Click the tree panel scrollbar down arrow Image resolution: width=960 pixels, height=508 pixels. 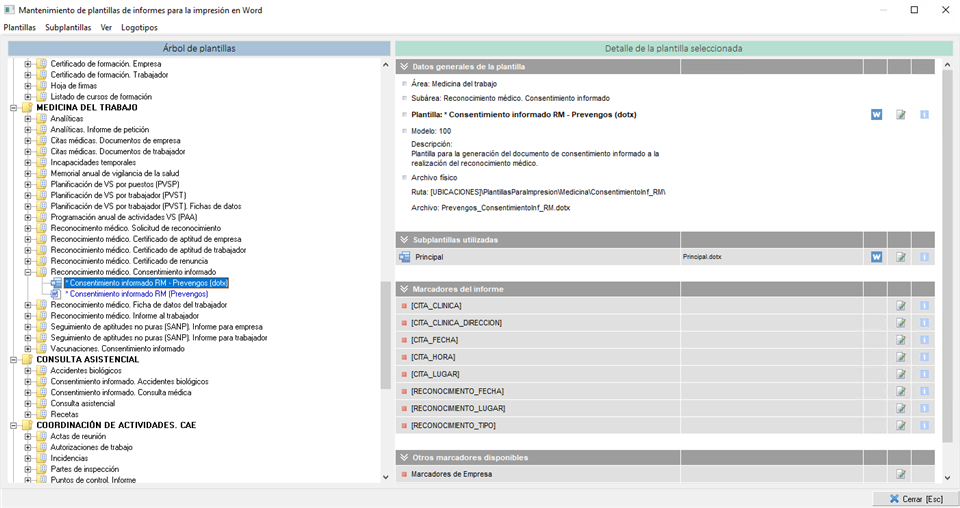[x=385, y=477]
